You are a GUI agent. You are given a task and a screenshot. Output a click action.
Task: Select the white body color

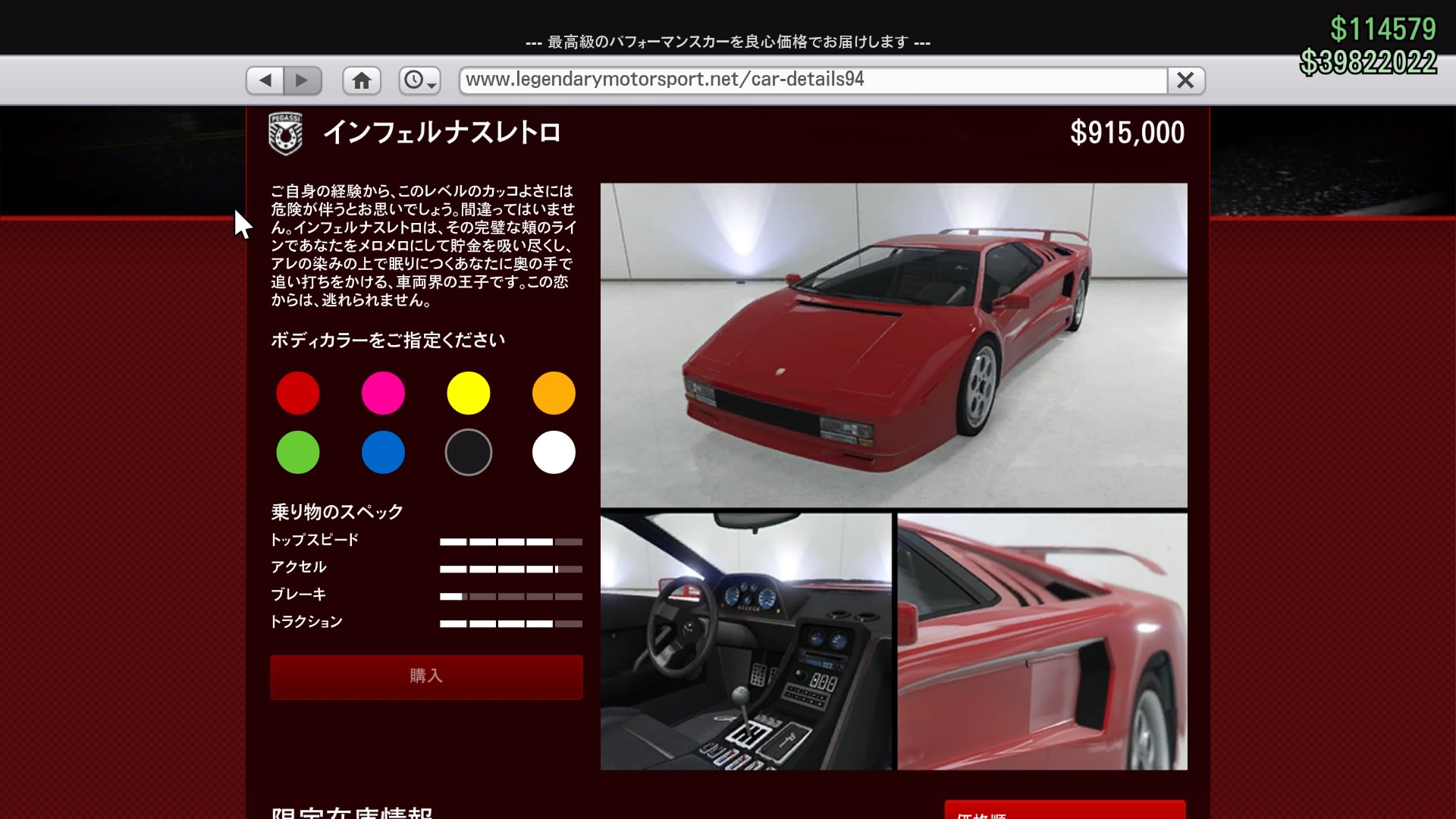(x=554, y=453)
